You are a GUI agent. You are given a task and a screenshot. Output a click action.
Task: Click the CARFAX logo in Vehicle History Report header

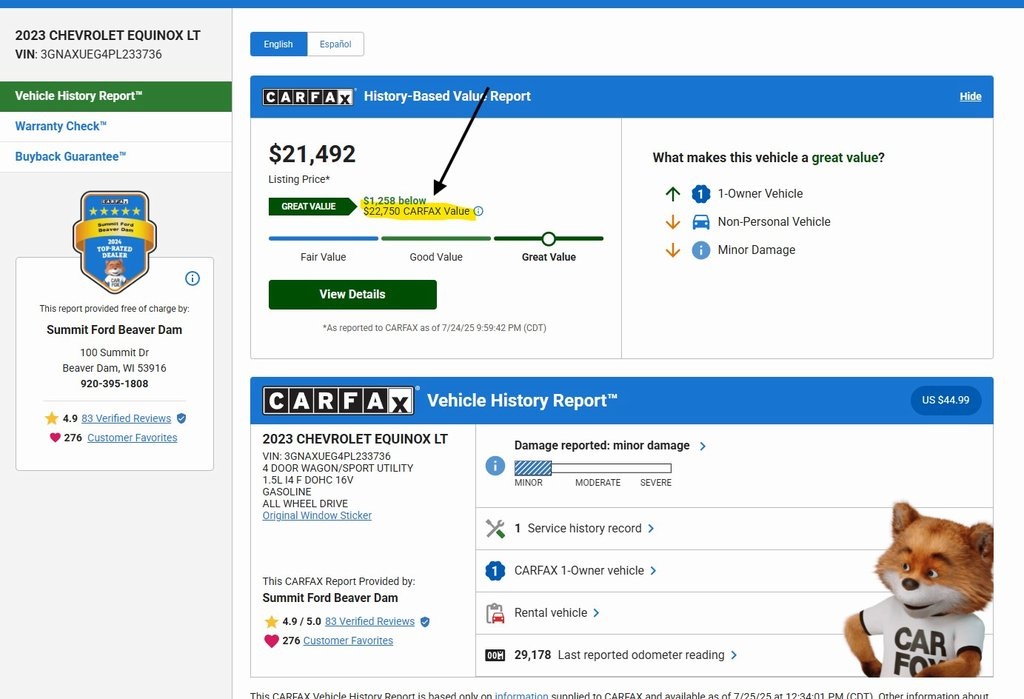point(338,400)
